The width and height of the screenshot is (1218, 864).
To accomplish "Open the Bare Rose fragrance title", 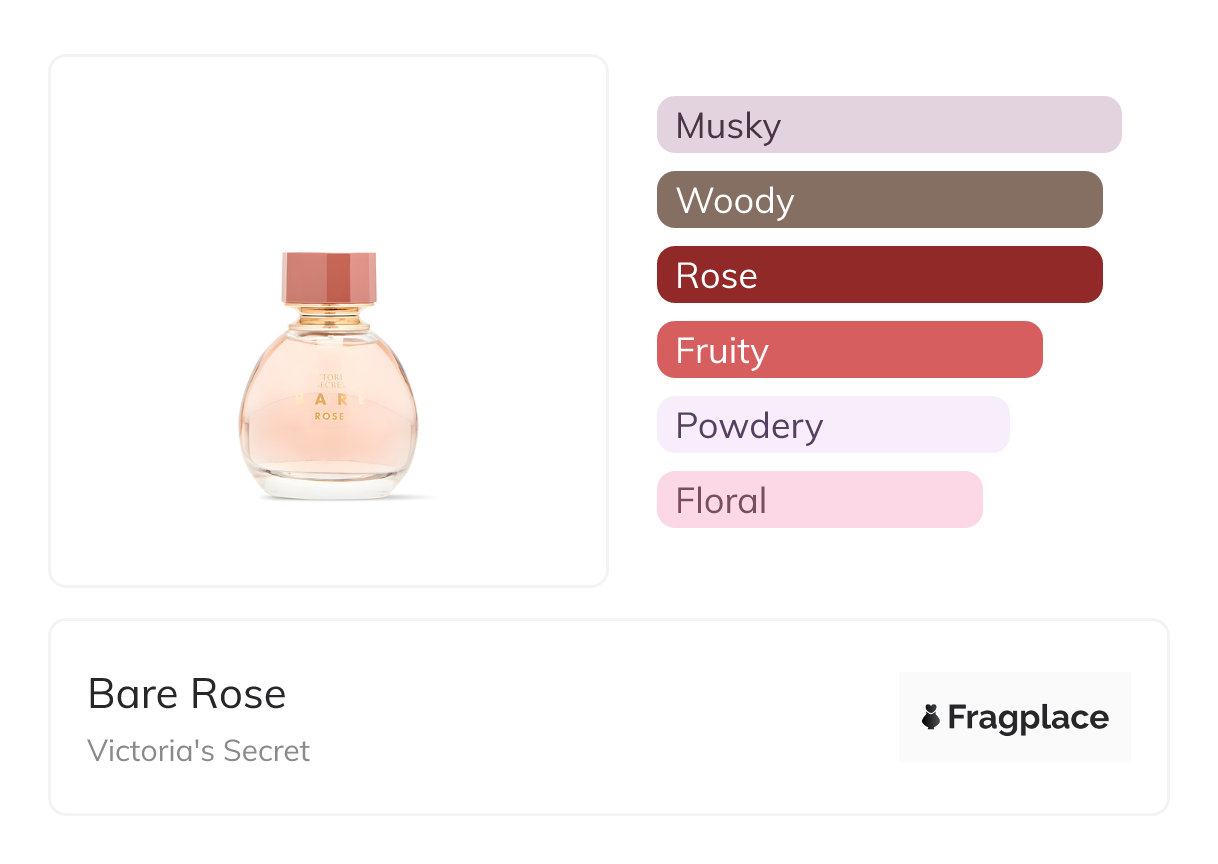I will click(x=187, y=694).
